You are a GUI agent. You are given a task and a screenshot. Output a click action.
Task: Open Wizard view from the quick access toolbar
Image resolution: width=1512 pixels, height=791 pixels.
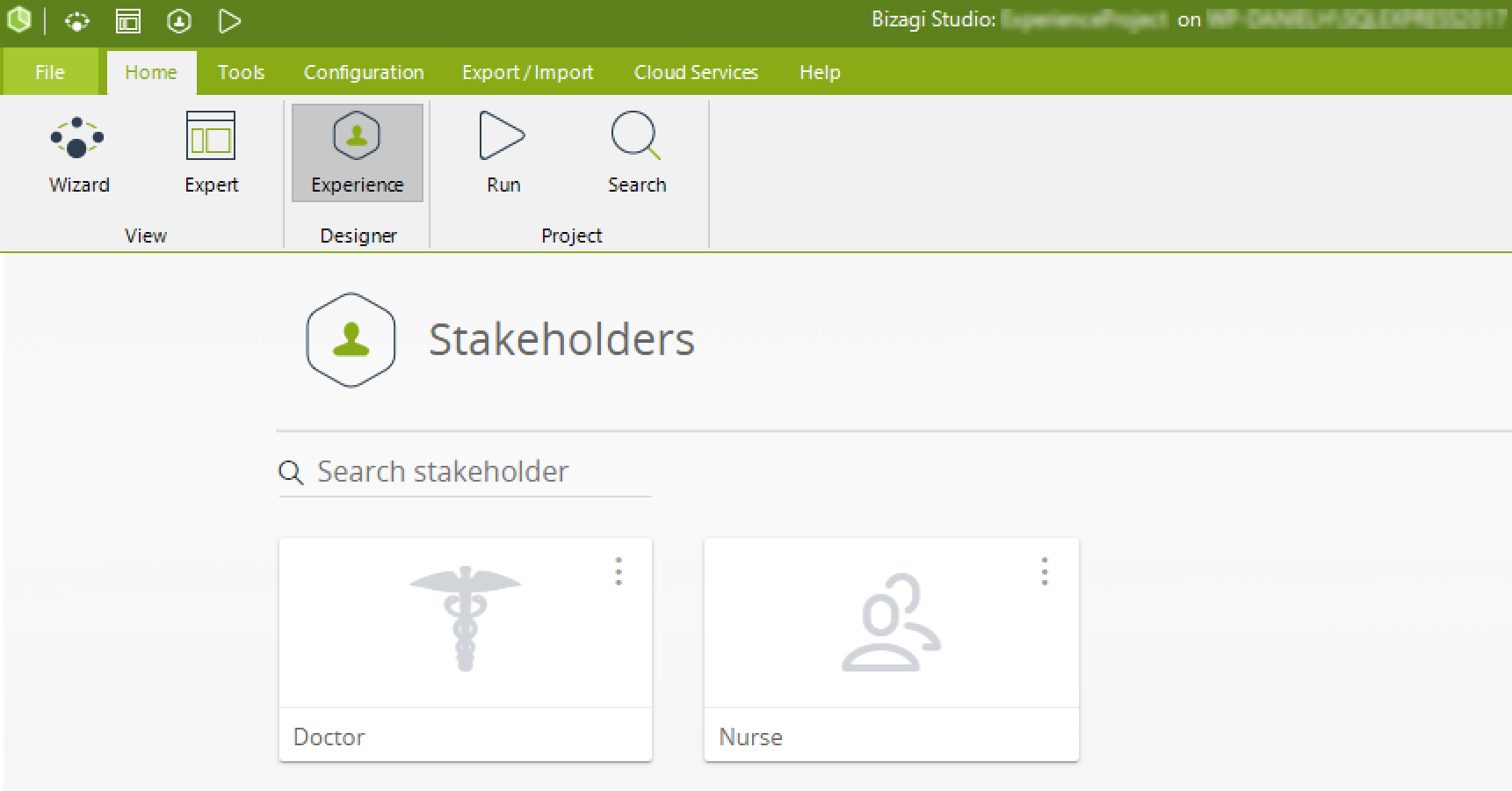(77, 21)
